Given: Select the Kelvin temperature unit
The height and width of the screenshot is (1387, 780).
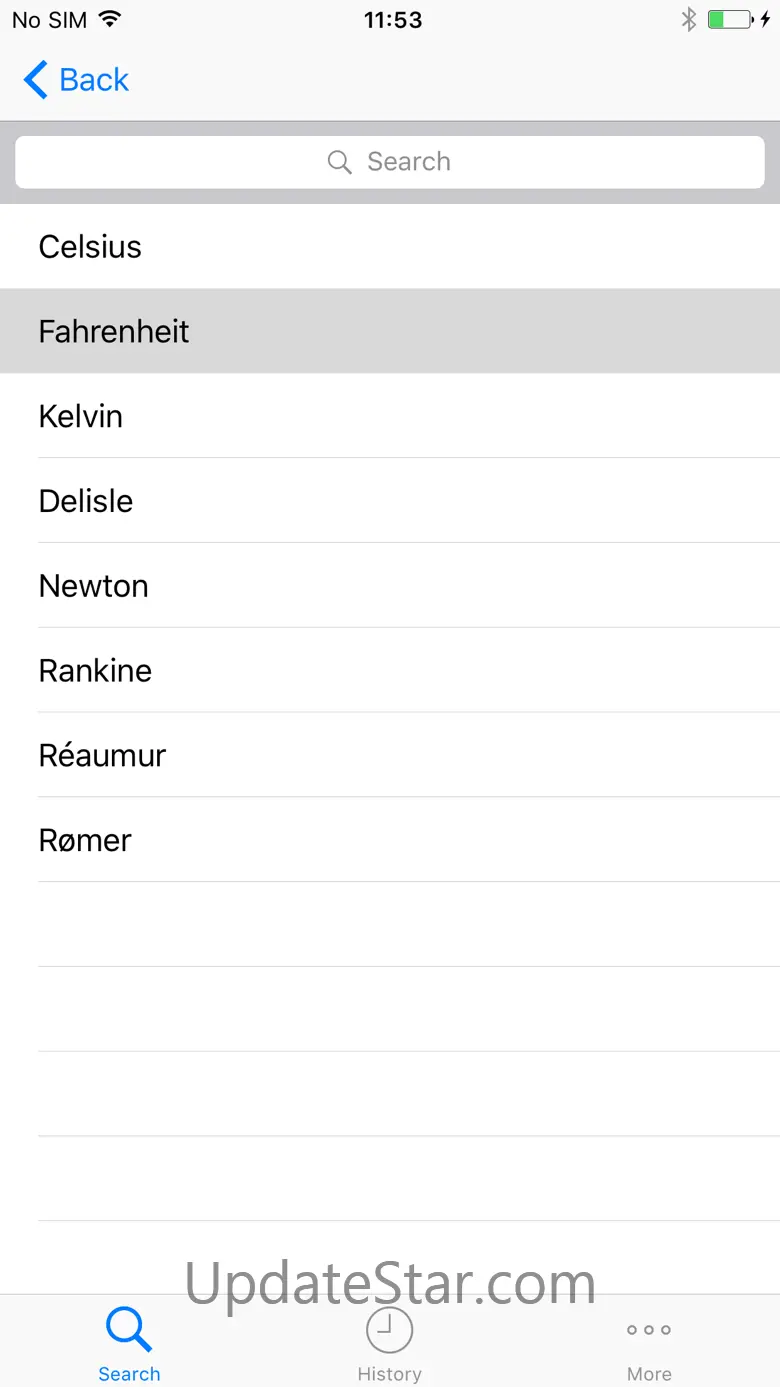Looking at the screenshot, I should tap(81, 416).
